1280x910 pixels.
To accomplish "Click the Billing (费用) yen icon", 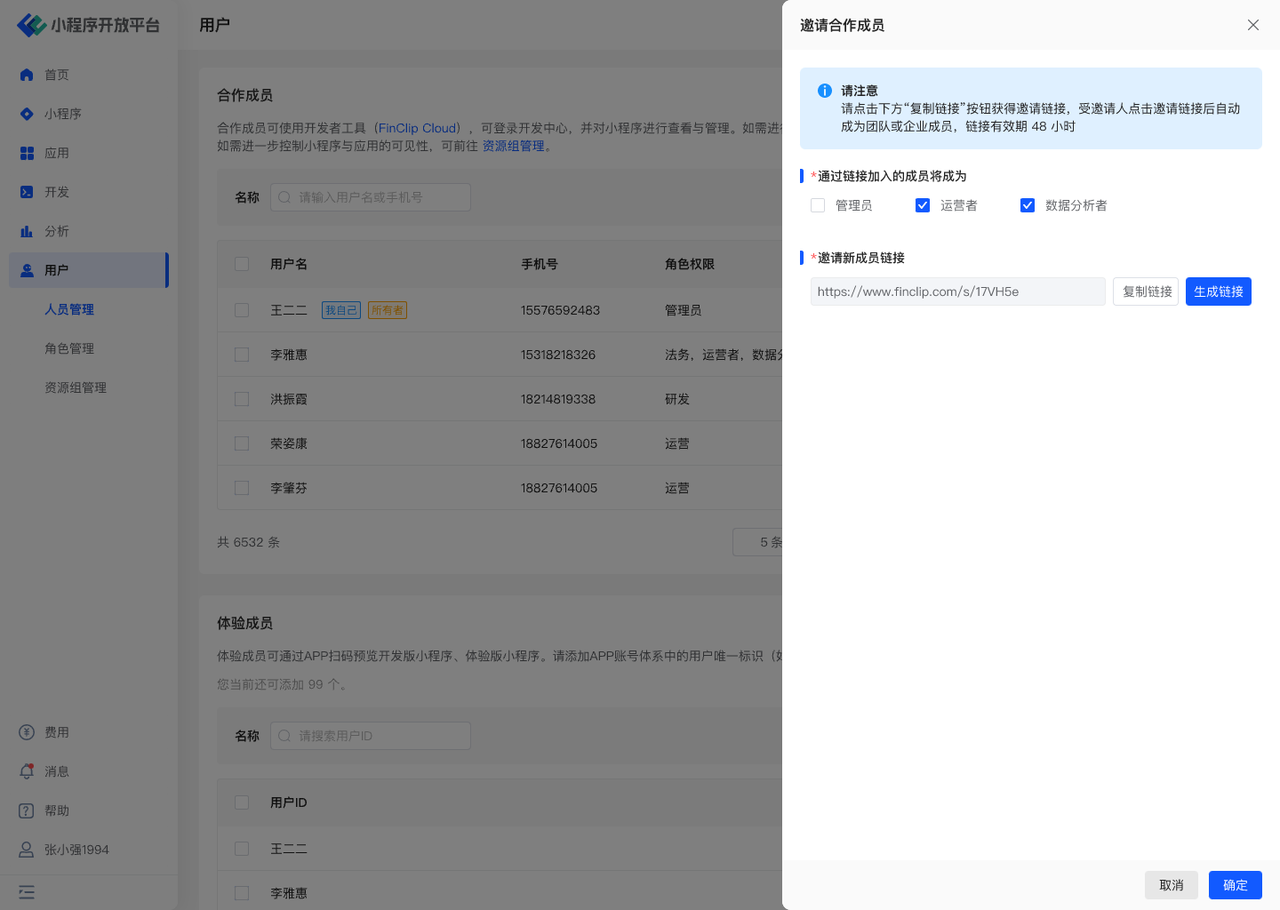I will [27, 733].
